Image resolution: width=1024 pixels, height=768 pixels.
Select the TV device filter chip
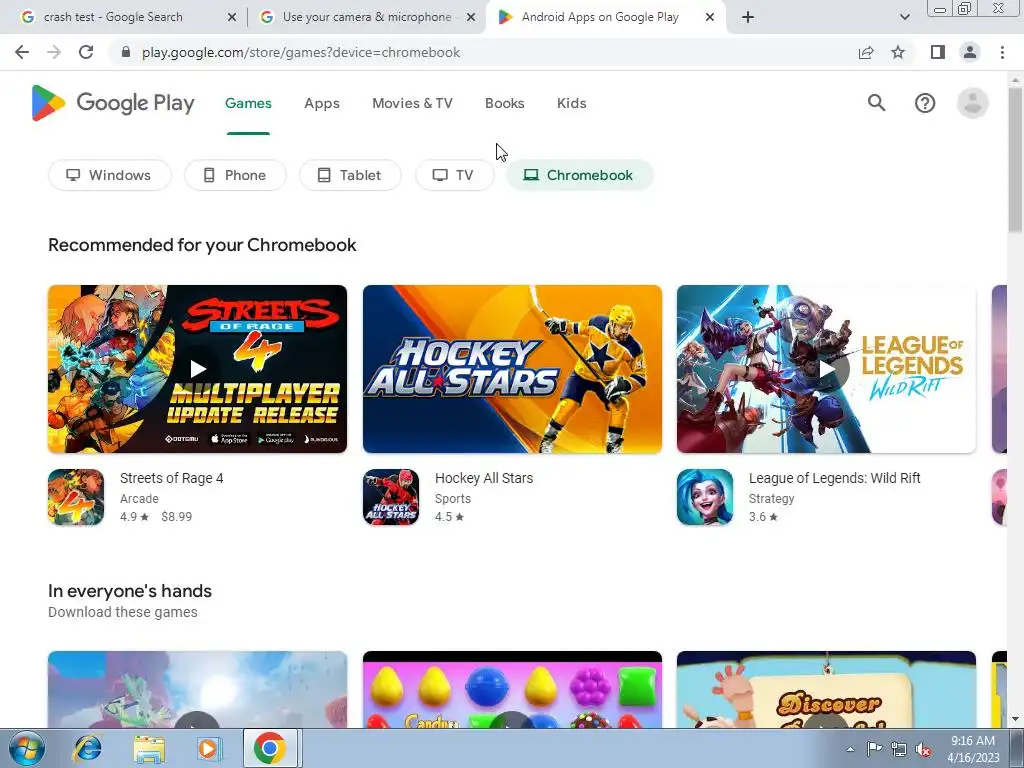[455, 175]
